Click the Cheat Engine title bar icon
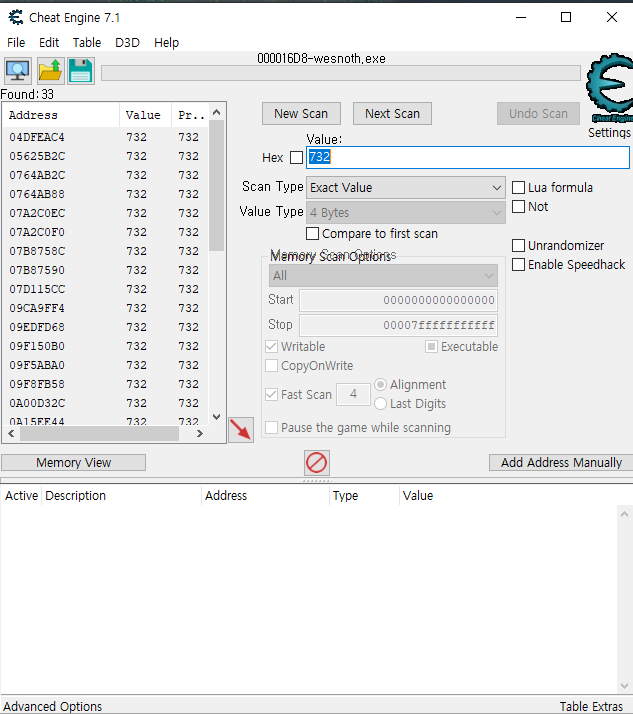This screenshot has height=714, width=633. click(x=16, y=17)
